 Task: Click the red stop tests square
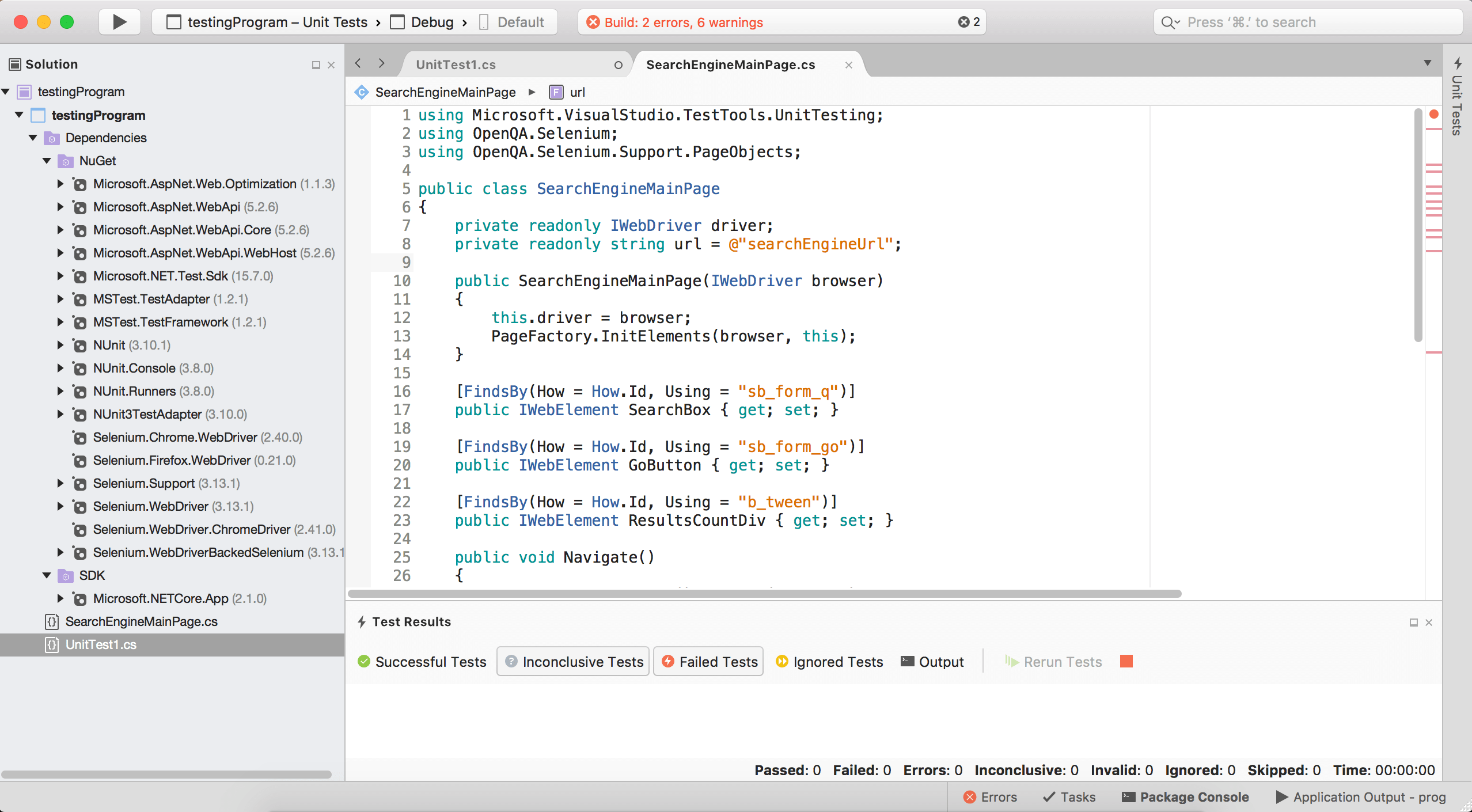click(x=1126, y=661)
